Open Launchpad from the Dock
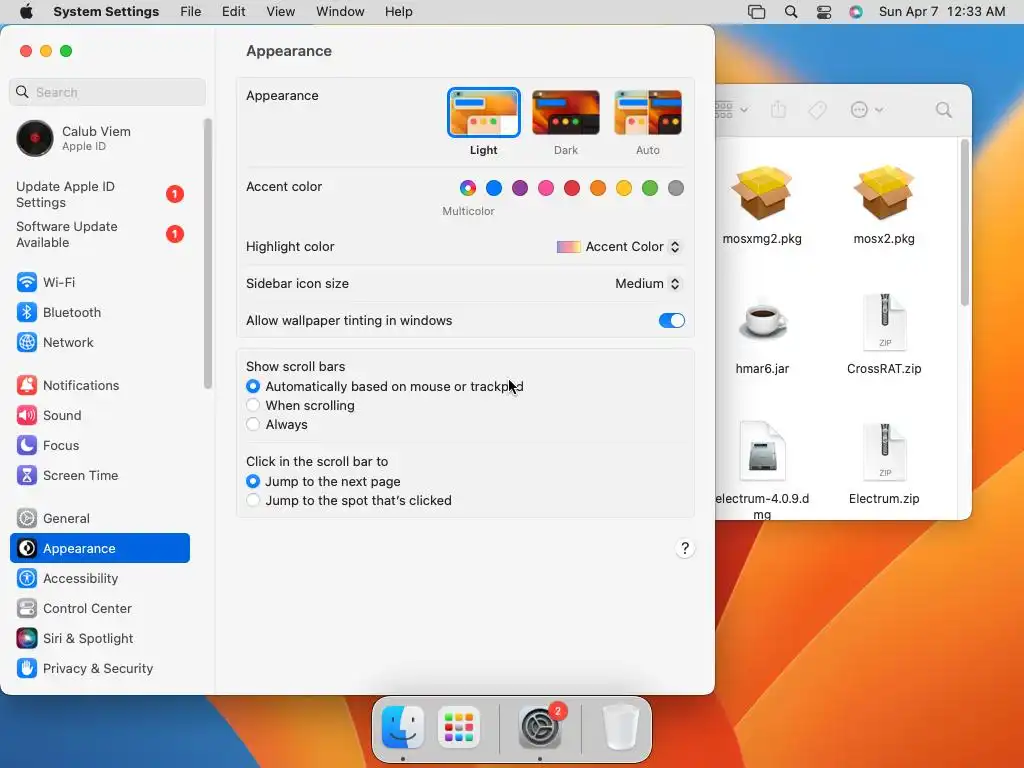The image size is (1024, 768). (459, 726)
